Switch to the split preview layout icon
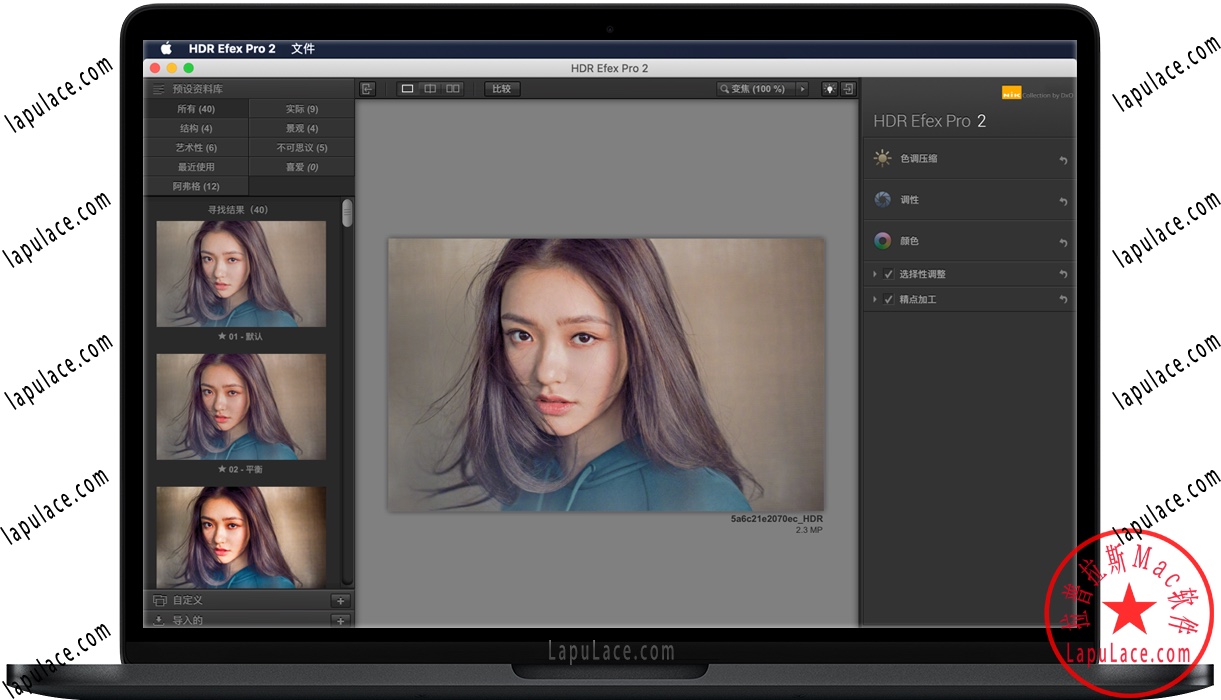This screenshot has height=700, width=1221. pos(430,88)
